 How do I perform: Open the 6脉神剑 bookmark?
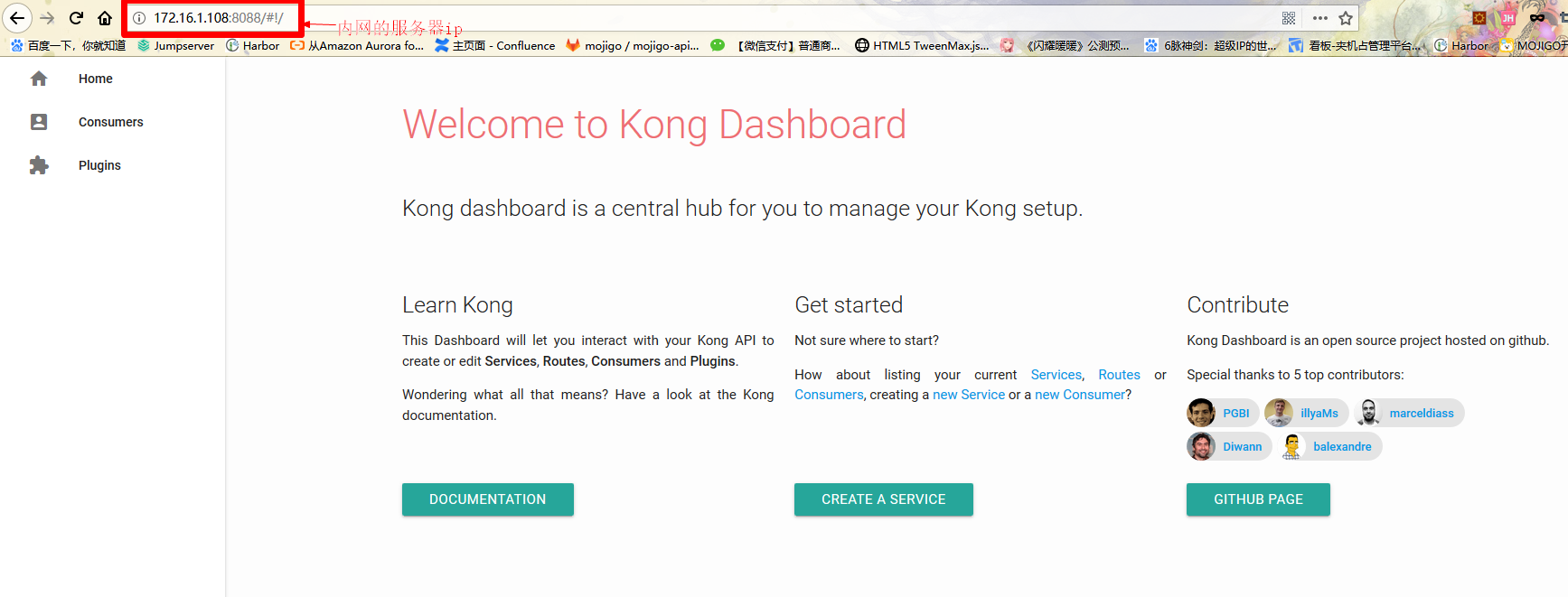1210,45
